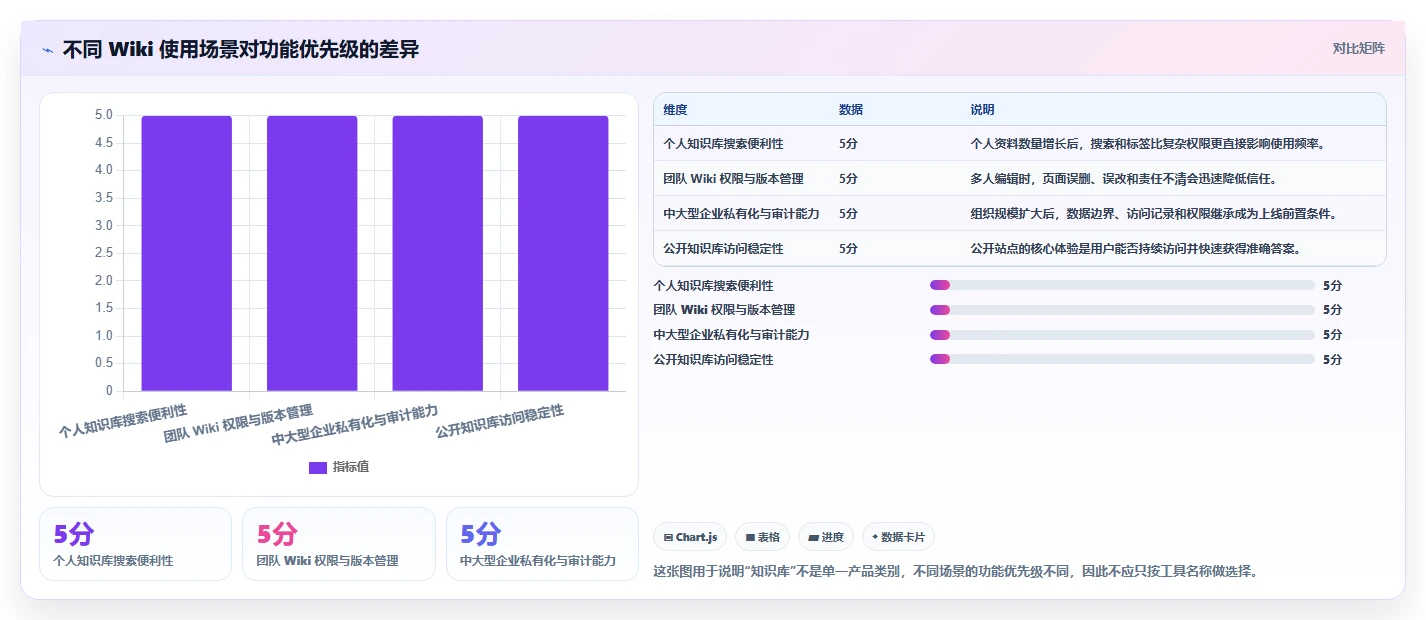Click description starting 多人编辑时
This screenshot has width=1426, height=620.
pyautogui.click(x=1123, y=179)
